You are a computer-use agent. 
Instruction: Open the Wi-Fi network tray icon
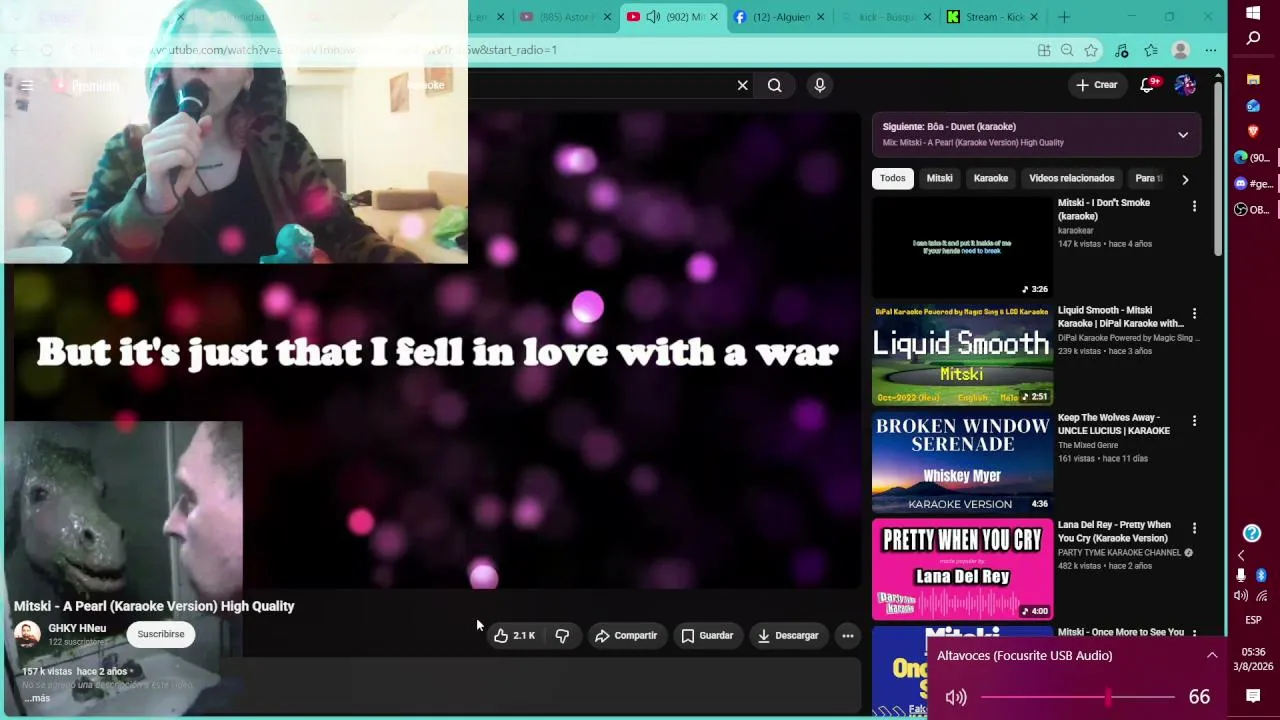pos(1261,596)
